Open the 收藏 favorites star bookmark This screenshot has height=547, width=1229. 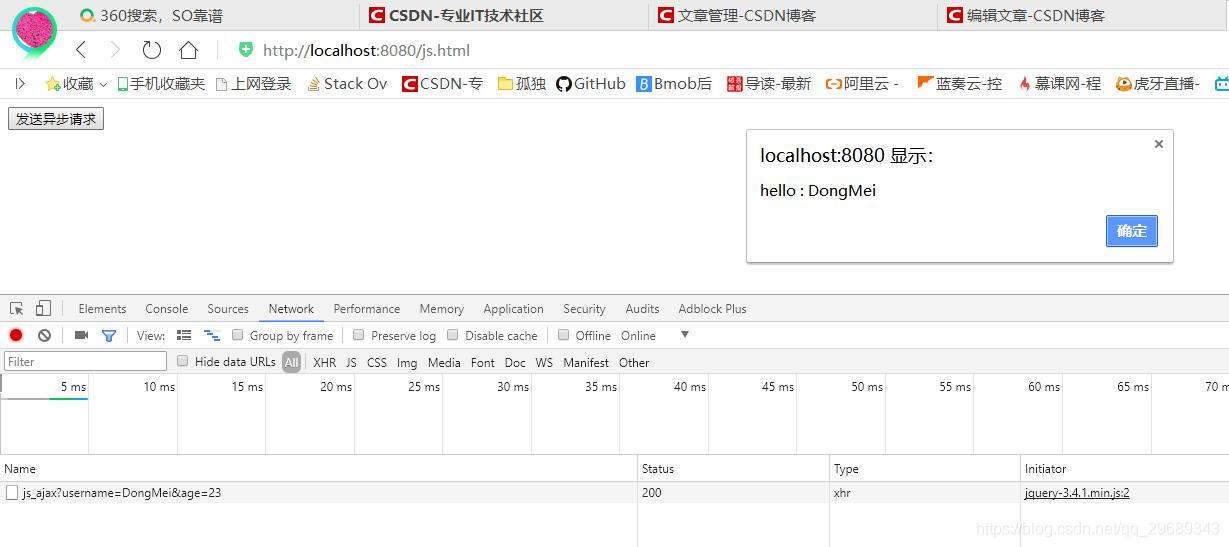[69, 84]
